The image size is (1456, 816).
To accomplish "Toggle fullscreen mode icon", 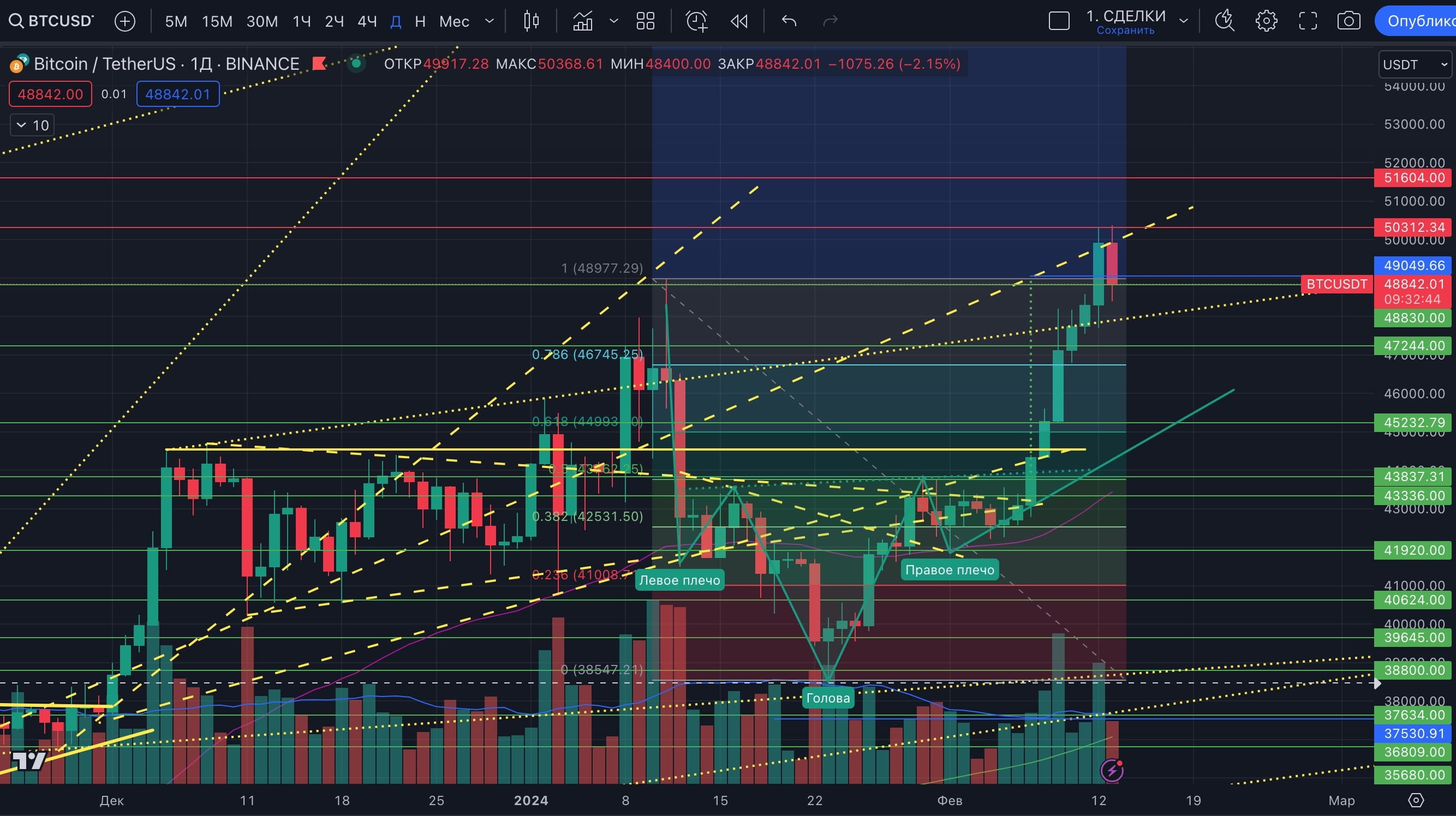I will 1308,21.
